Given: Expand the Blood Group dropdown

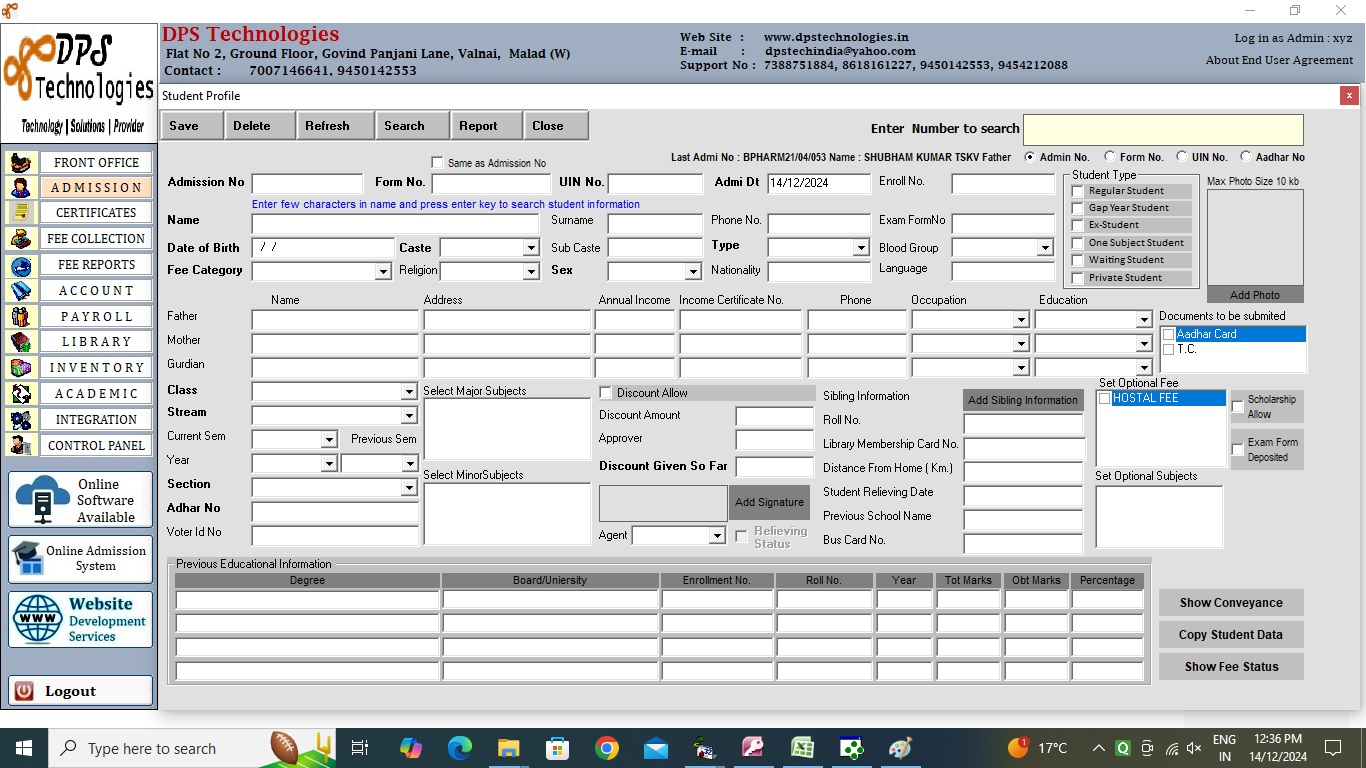Looking at the screenshot, I should point(1045,248).
